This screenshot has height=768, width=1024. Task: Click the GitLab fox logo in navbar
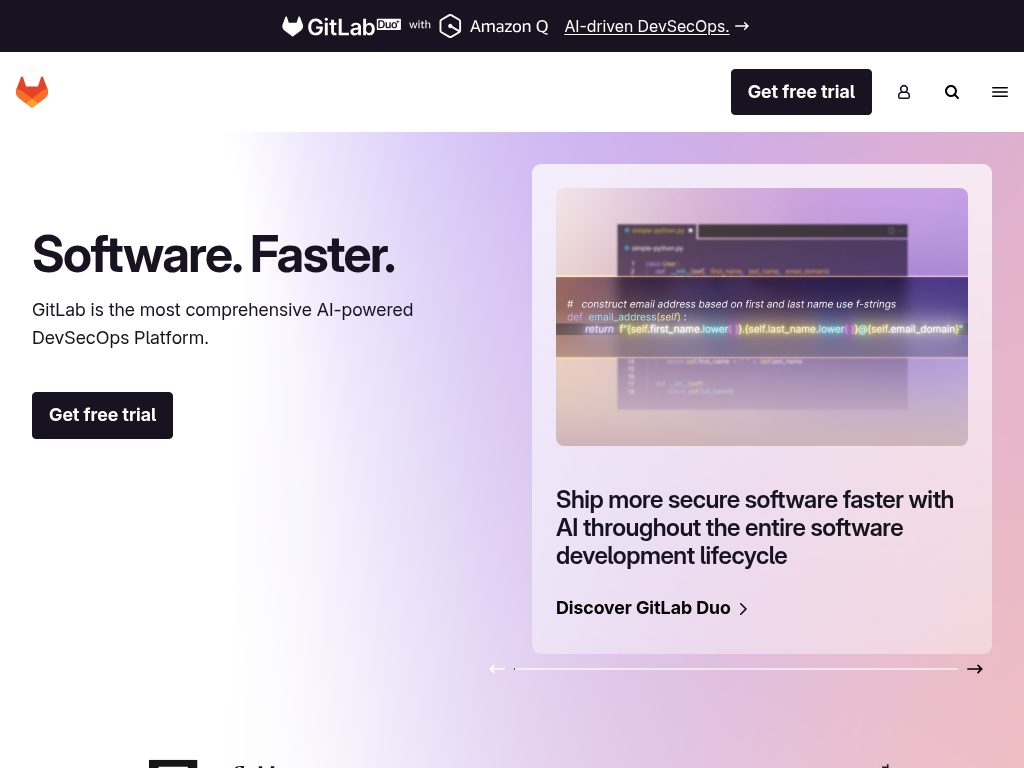click(32, 92)
